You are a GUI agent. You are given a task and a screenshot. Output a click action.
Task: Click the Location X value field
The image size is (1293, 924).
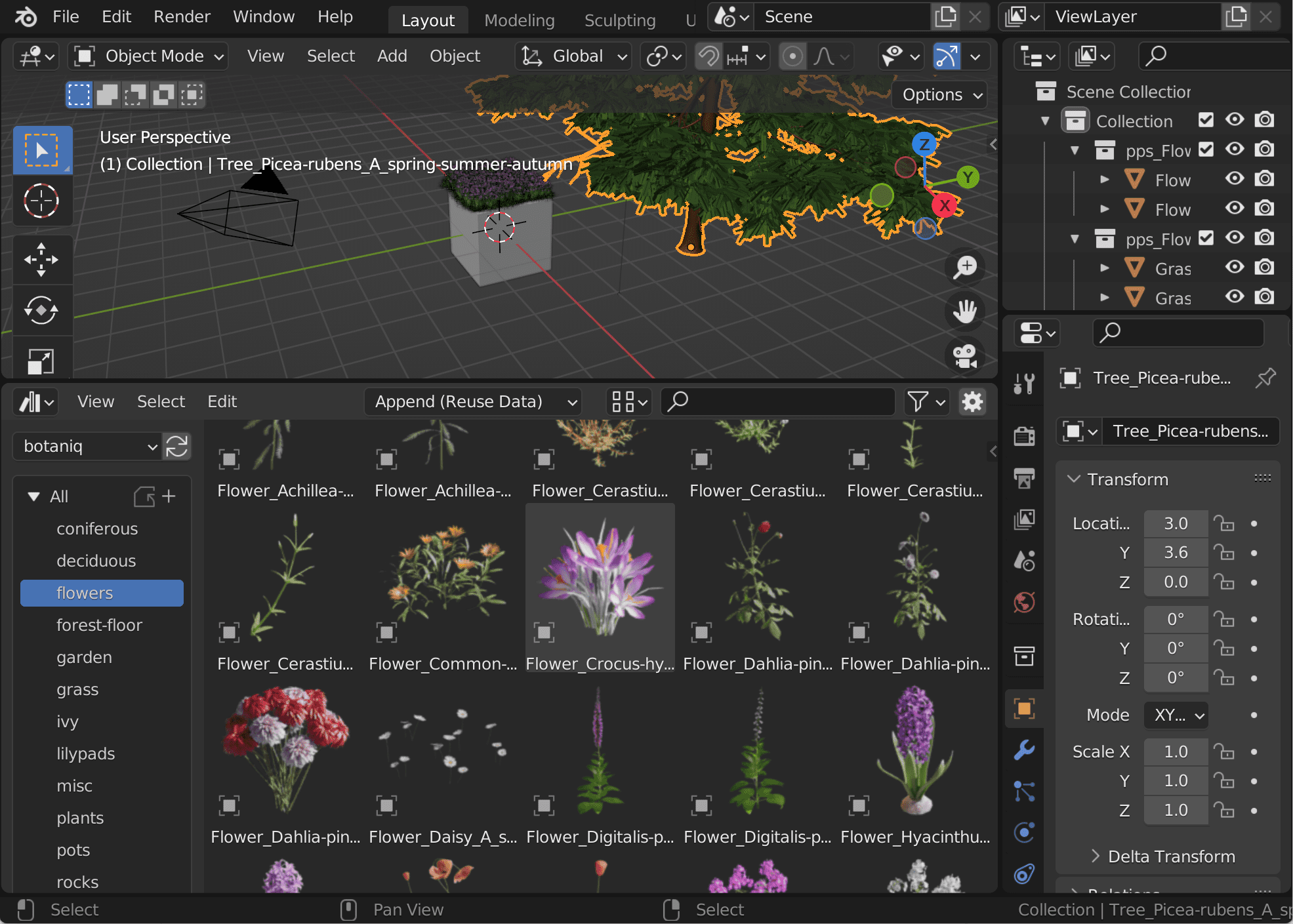pyautogui.click(x=1175, y=523)
